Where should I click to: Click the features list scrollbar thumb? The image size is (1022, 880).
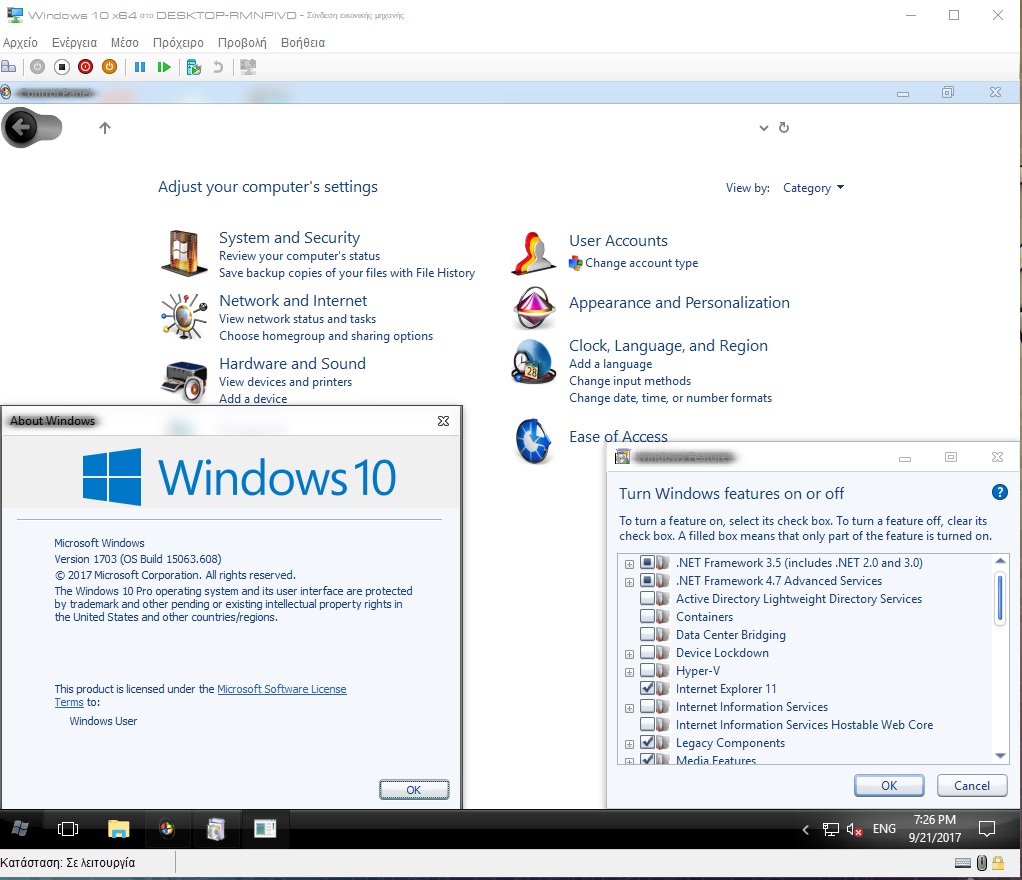point(1000,597)
